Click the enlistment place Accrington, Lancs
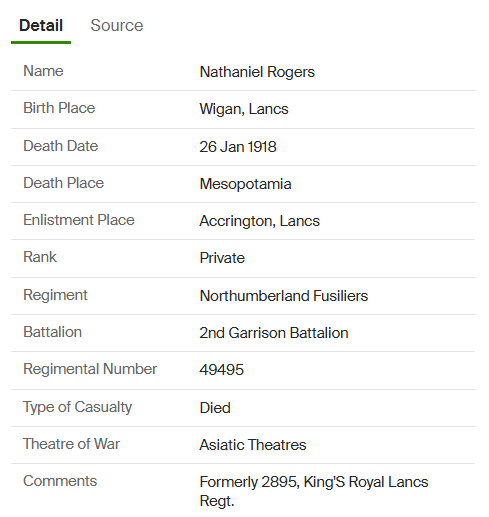Screen dimensions: 489x517 [x=259, y=221]
